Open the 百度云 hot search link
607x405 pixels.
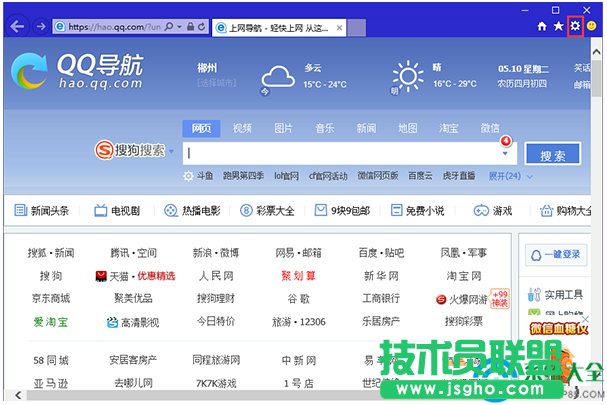pyautogui.click(x=420, y=176)
